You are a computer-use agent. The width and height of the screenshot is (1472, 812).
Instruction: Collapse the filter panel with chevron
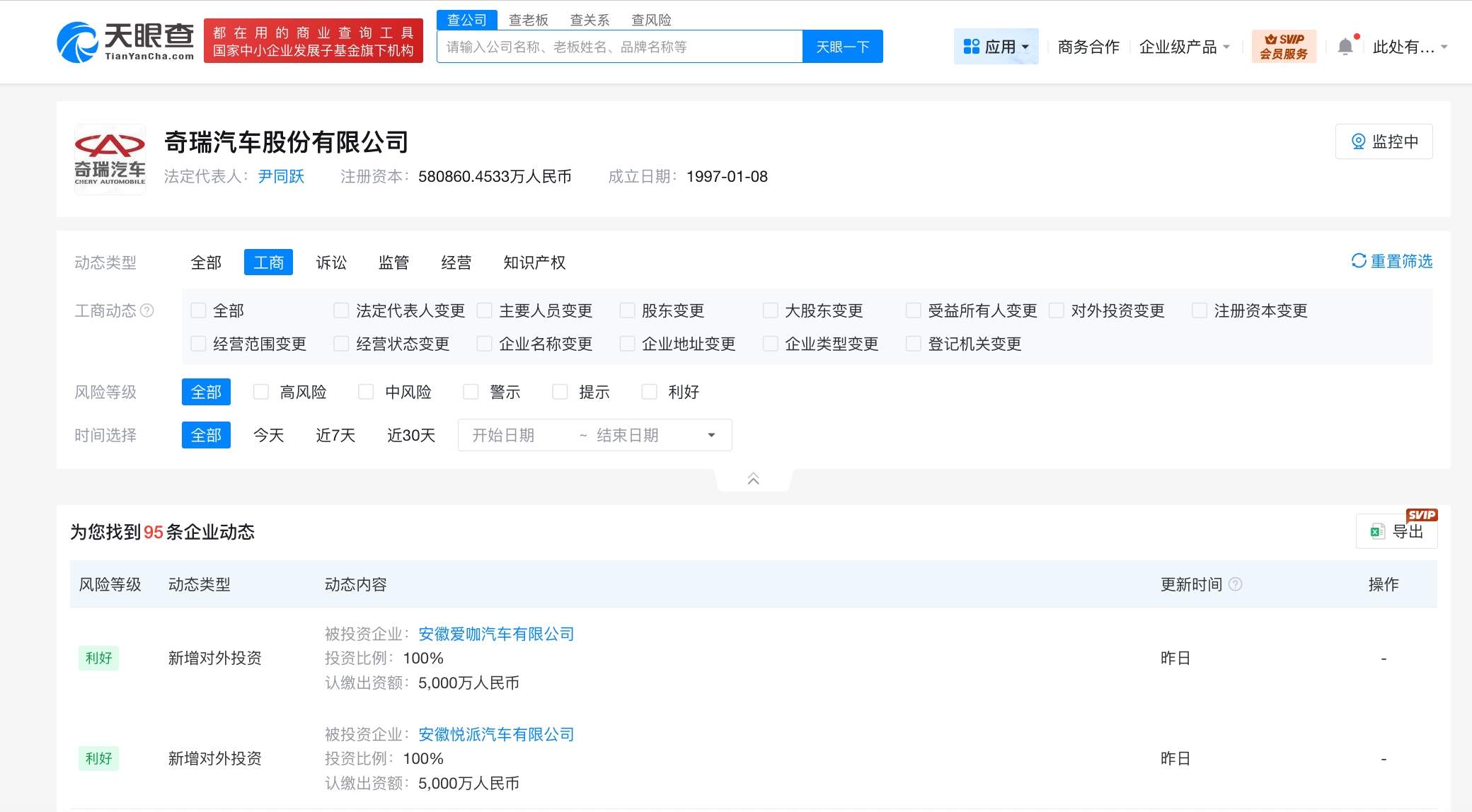753,479
